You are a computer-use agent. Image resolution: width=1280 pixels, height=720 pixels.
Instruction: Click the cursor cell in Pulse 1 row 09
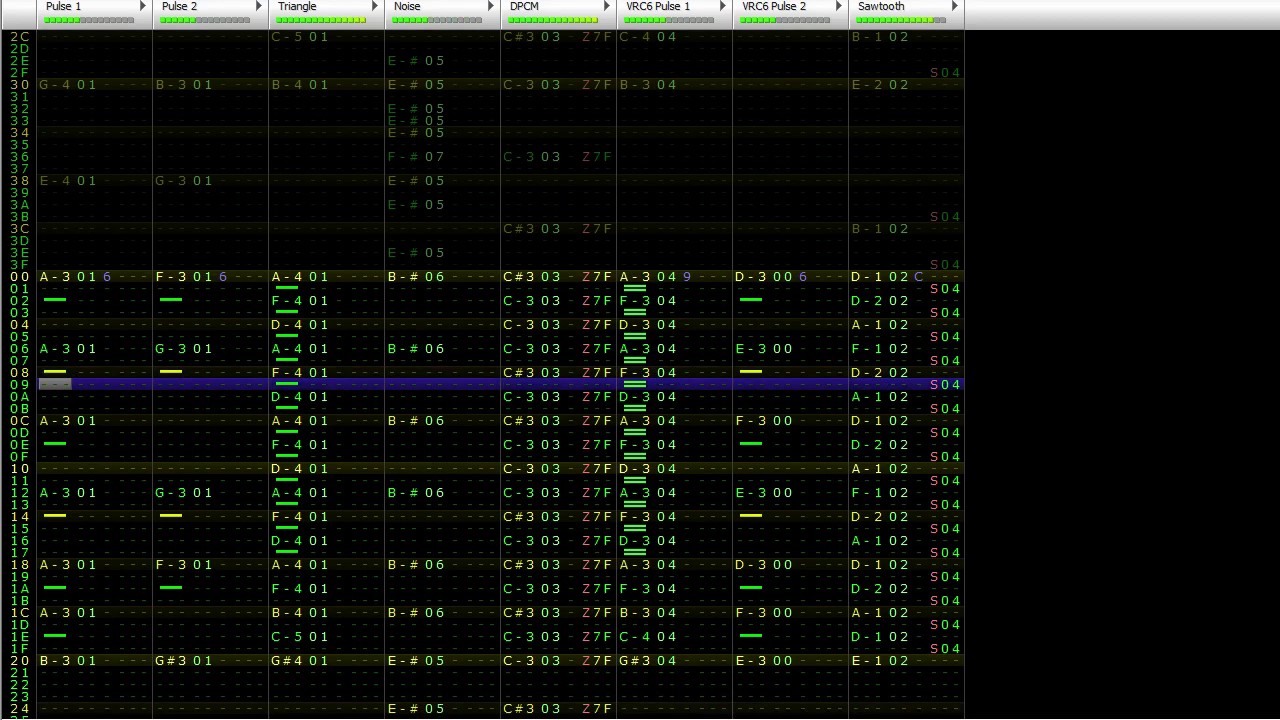click(55, 385)
